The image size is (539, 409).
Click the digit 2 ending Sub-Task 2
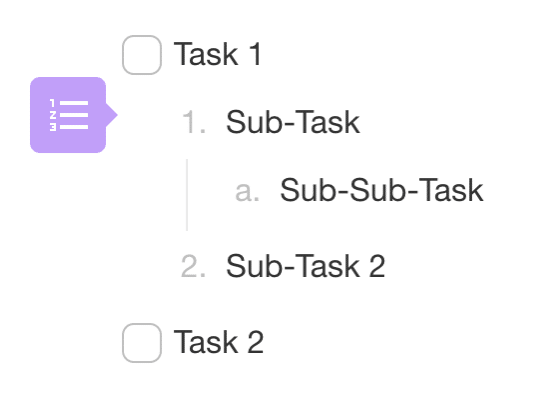point(377,266)
